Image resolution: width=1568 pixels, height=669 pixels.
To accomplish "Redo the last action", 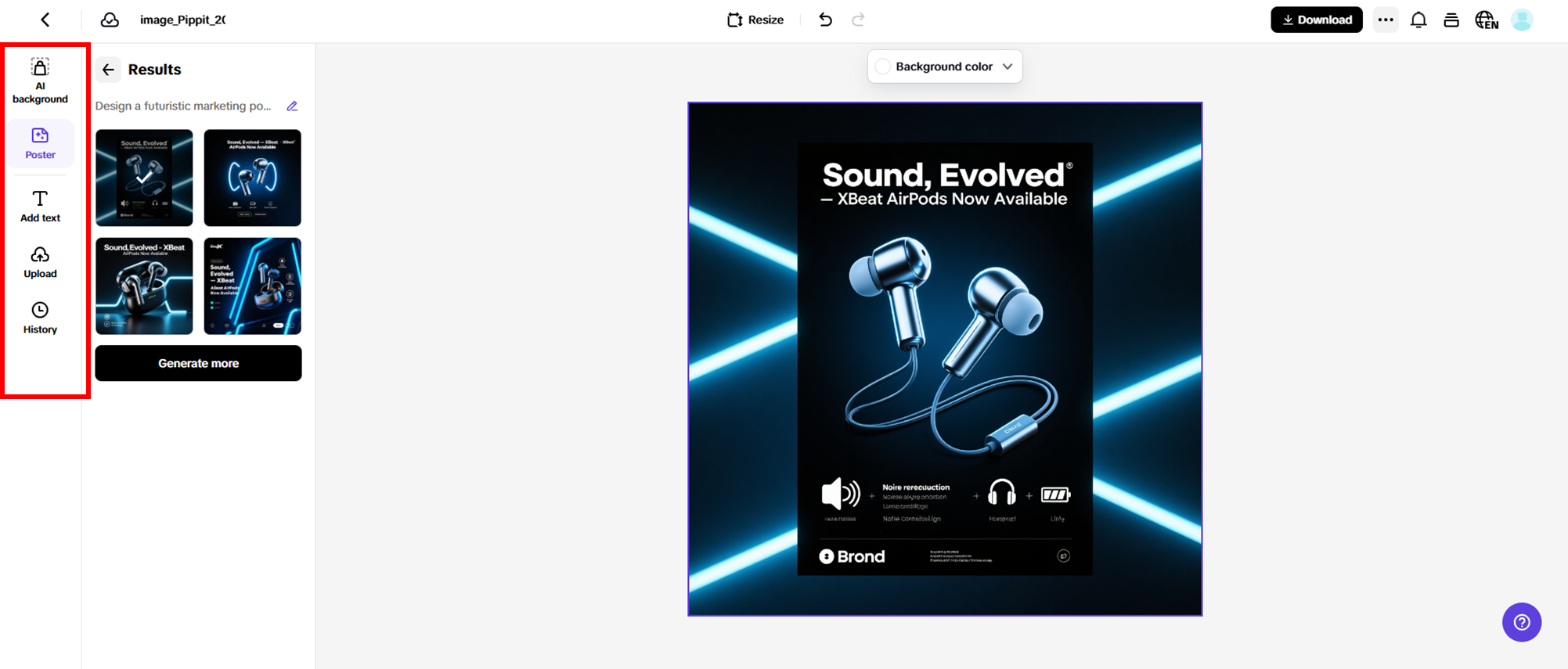I will pyautogui.click(x=858, y=20).
